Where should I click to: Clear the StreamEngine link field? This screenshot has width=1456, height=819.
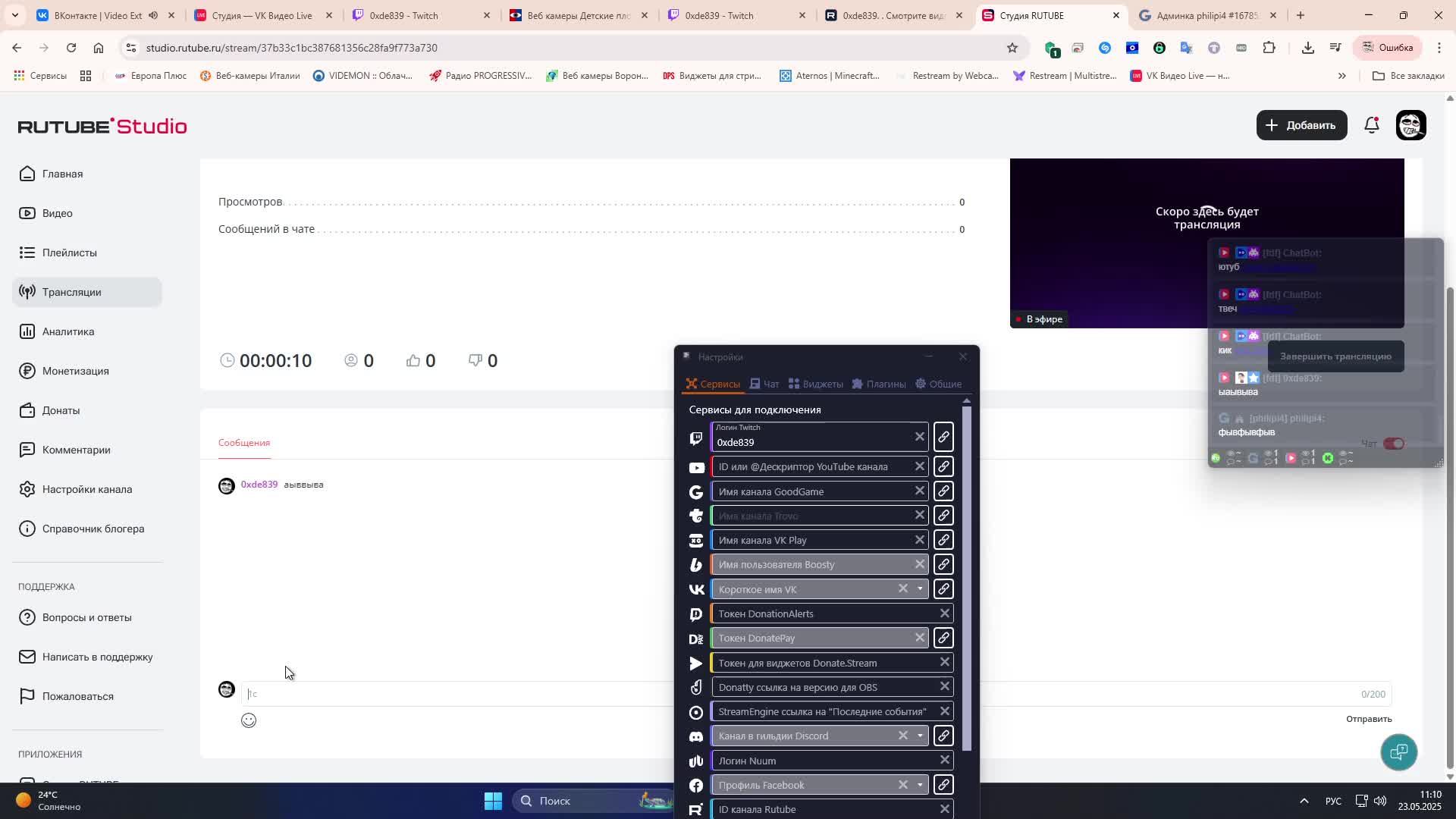pos(945,711)
